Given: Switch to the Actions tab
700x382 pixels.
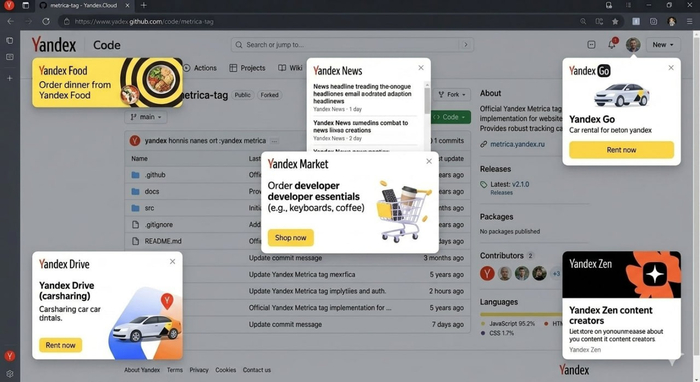Looking at the screenshot, I should [x=200, y=68].
